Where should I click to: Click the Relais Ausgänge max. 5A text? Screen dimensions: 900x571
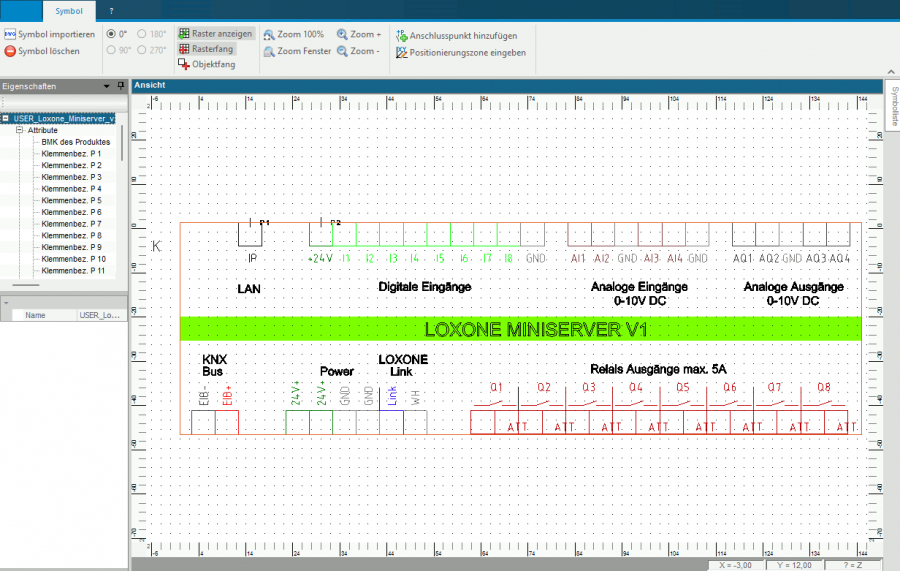pos(658,369)
